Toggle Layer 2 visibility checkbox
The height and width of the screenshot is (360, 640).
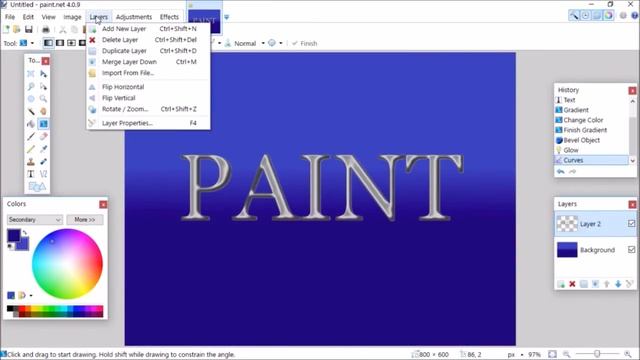[x=631, y=224]
